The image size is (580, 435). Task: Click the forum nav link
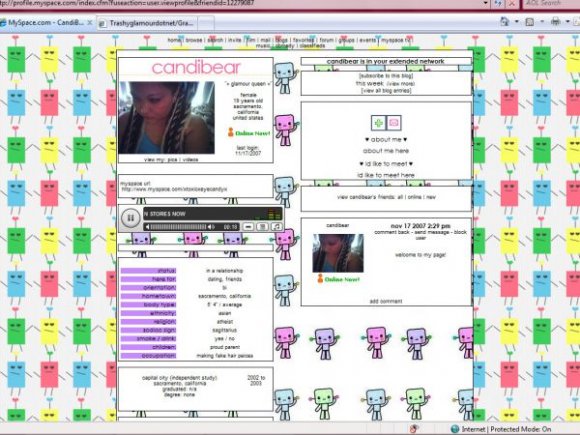[327, 40]
